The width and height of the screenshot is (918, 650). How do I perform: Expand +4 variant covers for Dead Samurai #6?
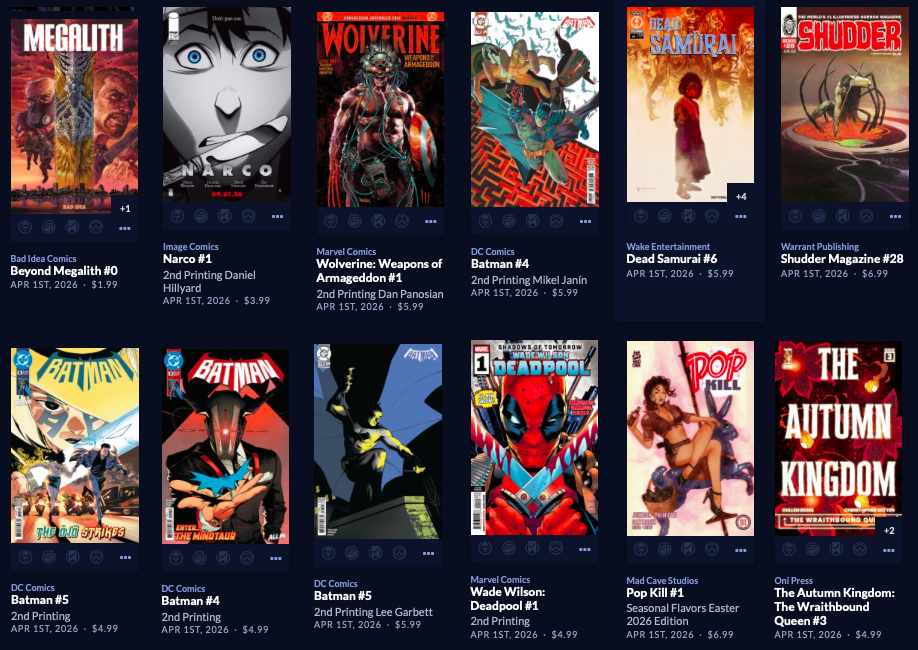741,196
